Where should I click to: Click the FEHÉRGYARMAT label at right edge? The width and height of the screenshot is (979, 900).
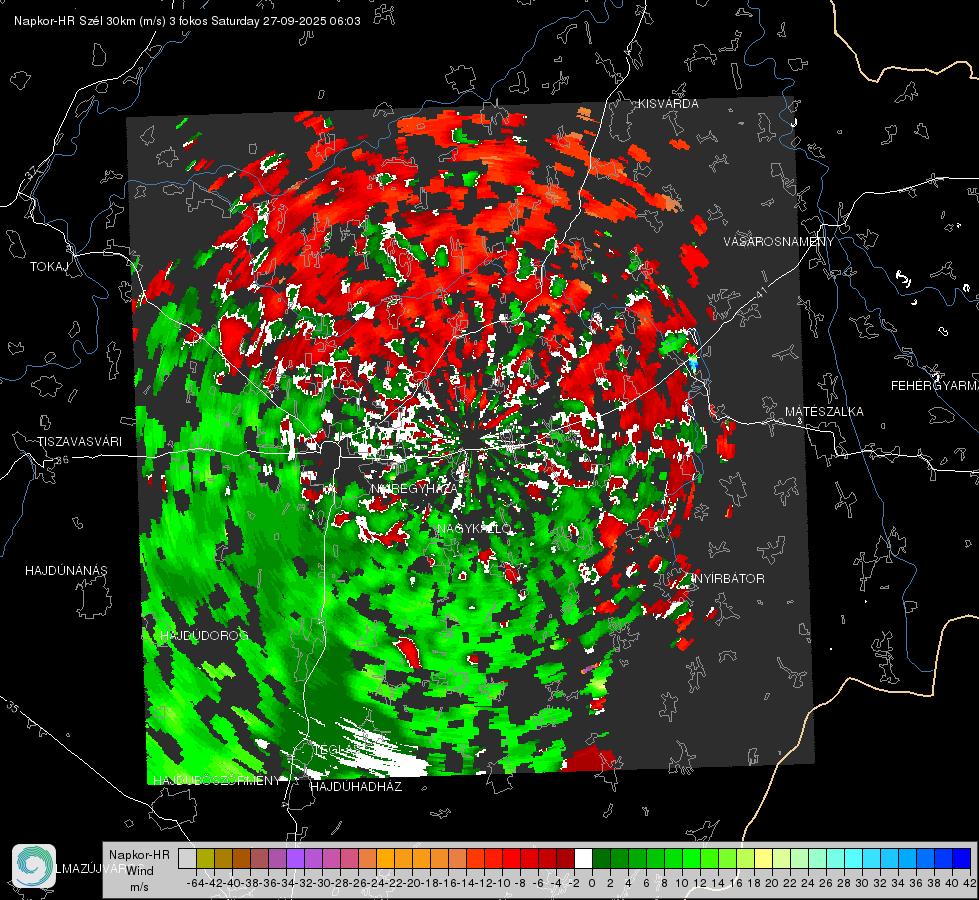[934, 386]
